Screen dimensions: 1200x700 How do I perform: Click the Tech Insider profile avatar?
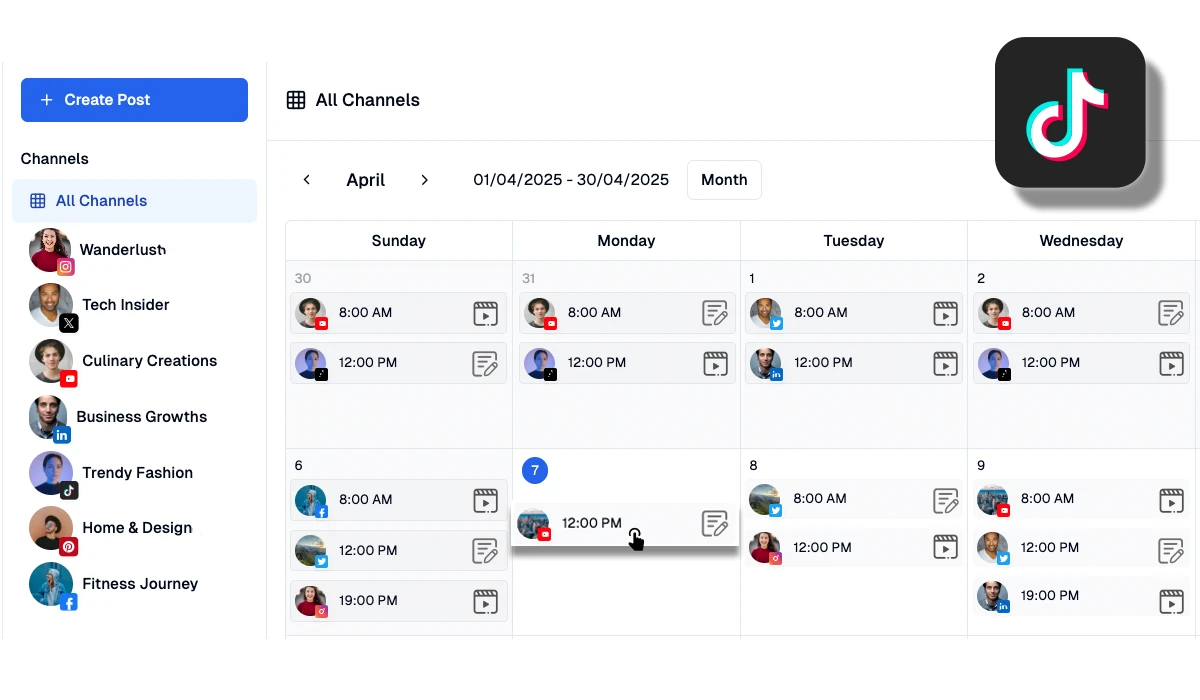(x=50, y=305)
